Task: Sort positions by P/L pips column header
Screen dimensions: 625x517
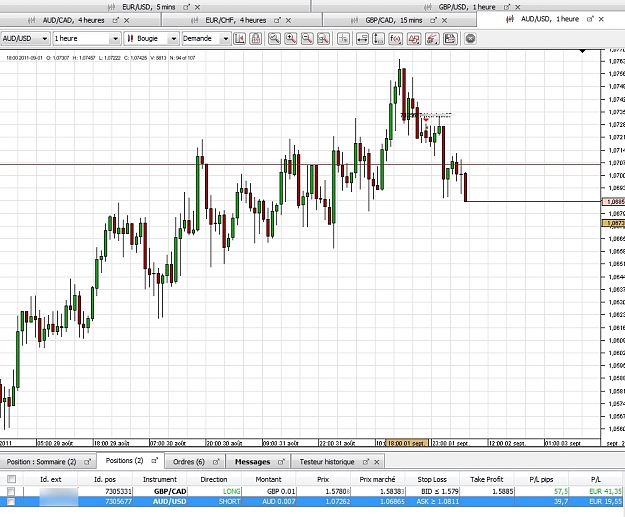Action: coord(542,479)
